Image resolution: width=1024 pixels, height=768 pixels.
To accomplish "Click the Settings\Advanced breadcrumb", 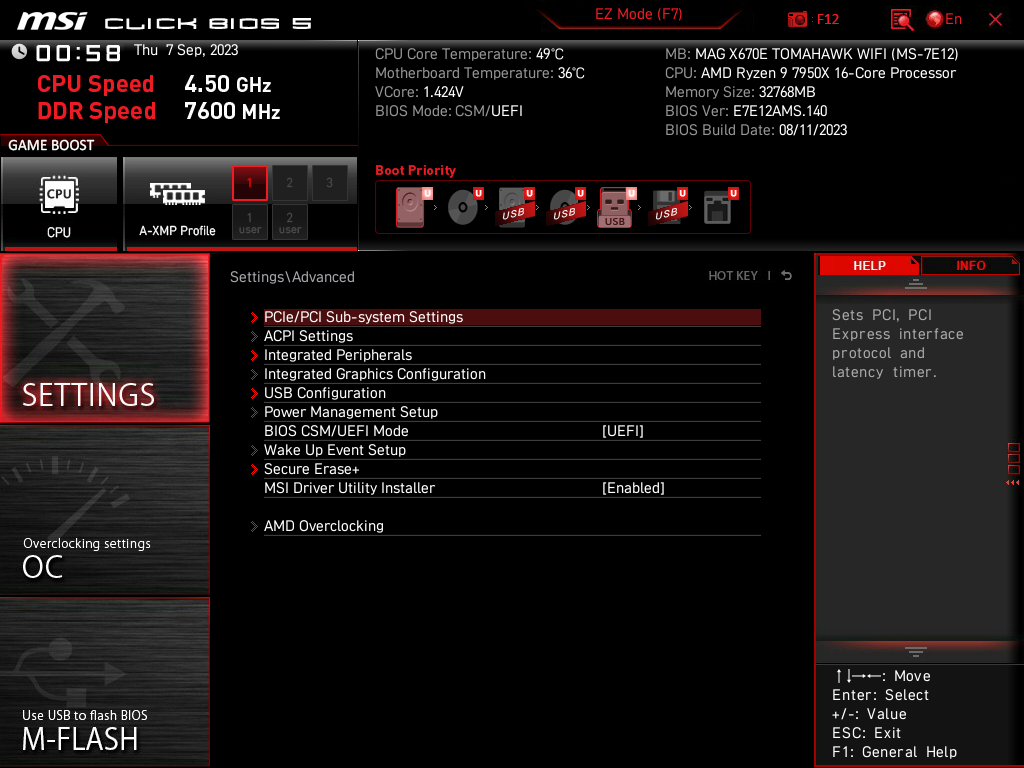I will point(292,277).
